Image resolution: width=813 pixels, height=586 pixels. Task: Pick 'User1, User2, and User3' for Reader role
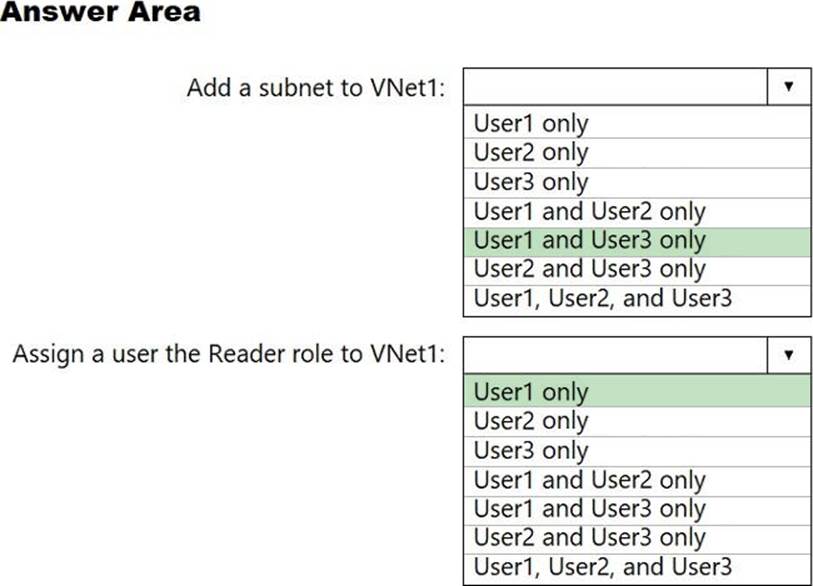point(636,567)
